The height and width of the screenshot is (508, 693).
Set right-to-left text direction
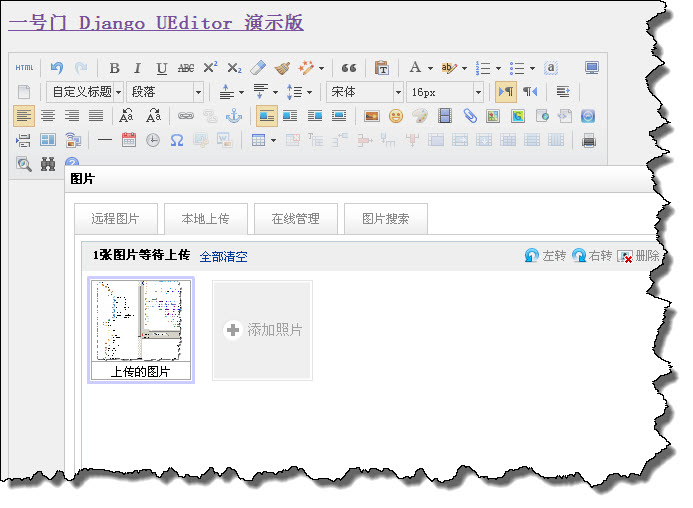click(530, 92)
